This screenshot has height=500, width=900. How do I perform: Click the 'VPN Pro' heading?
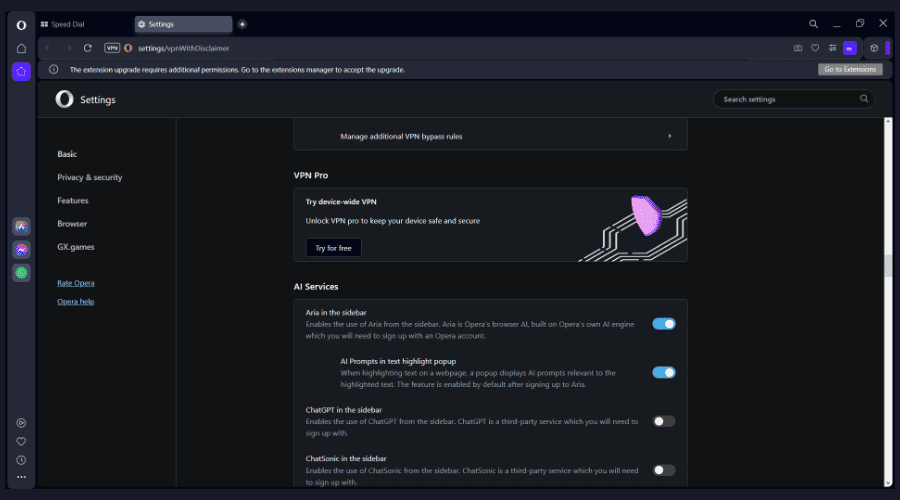click(311, 175)
